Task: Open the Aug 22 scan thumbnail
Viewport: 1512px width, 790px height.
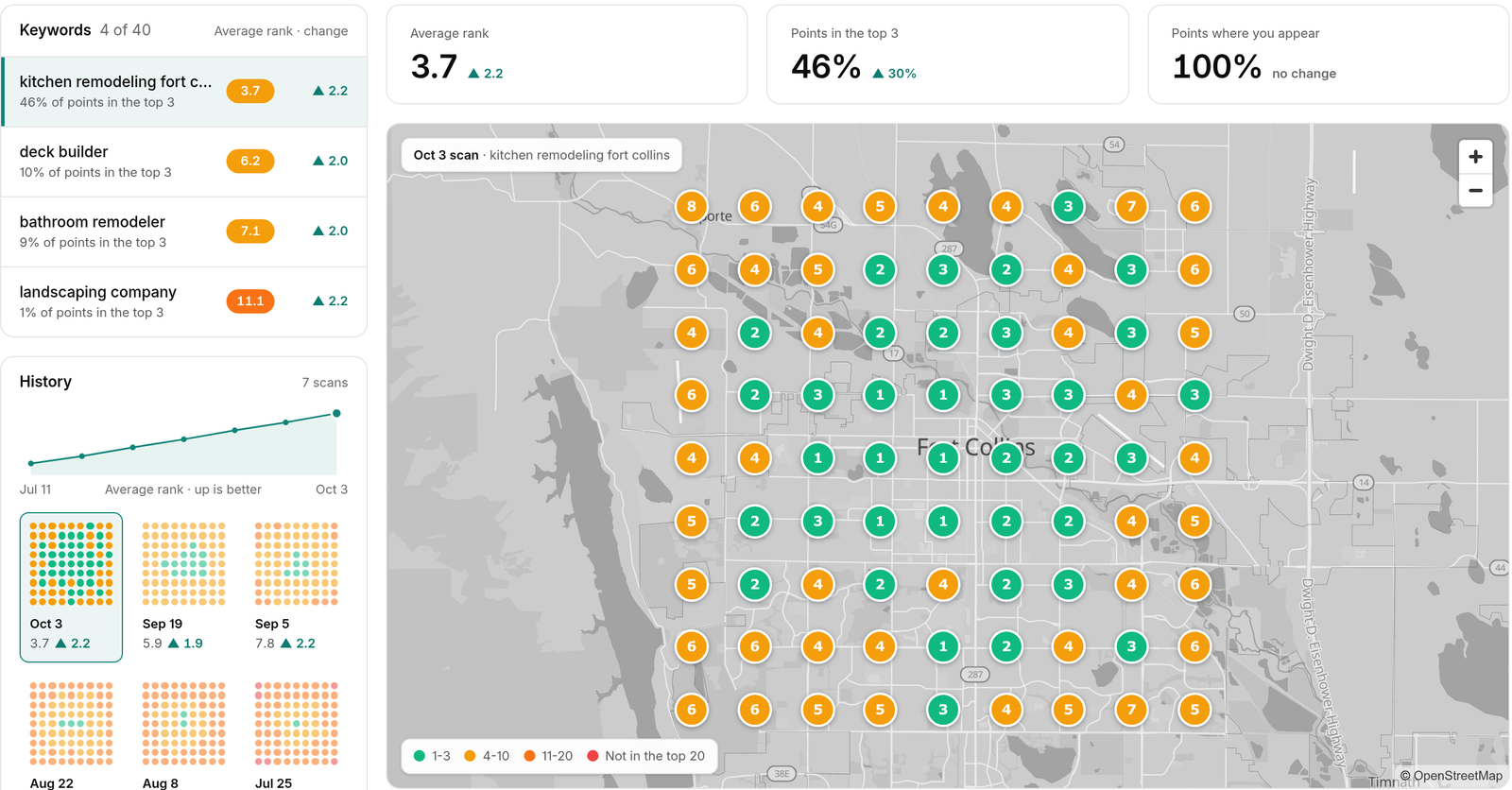Action: pyautogui.click(x=71, y=732)
